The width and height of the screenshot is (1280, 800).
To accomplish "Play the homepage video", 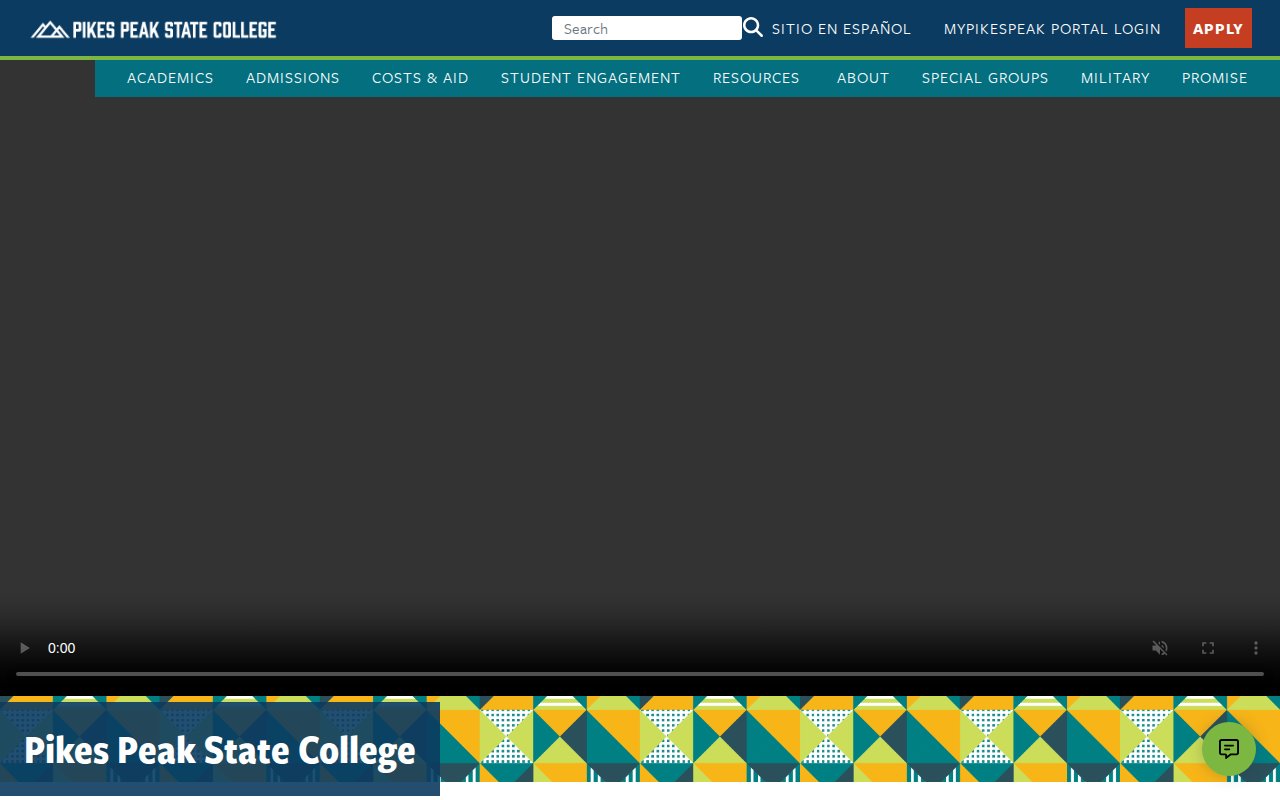I will (x=25, y=648).
